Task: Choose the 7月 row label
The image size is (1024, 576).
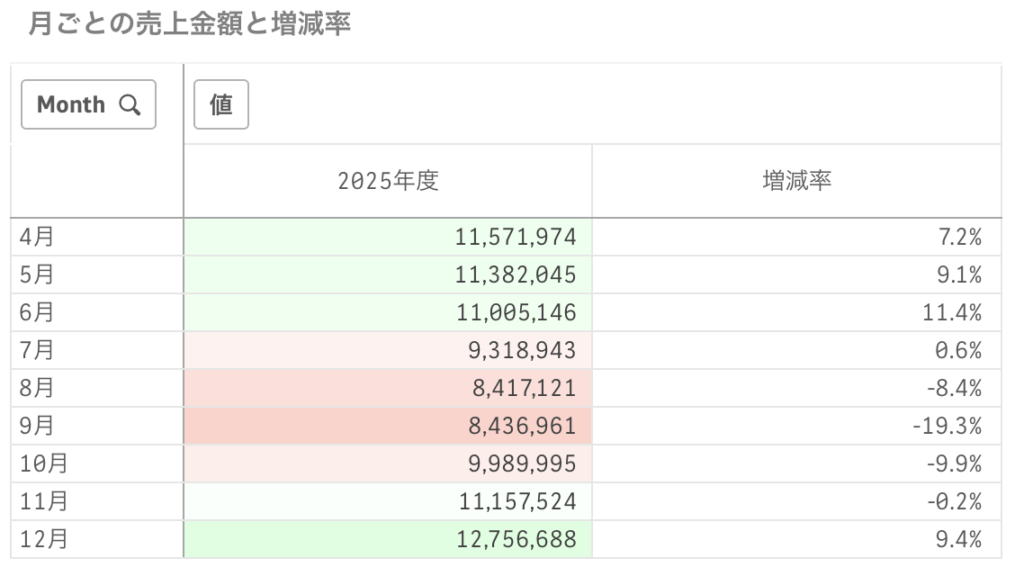Action: (x=37, y=351)
